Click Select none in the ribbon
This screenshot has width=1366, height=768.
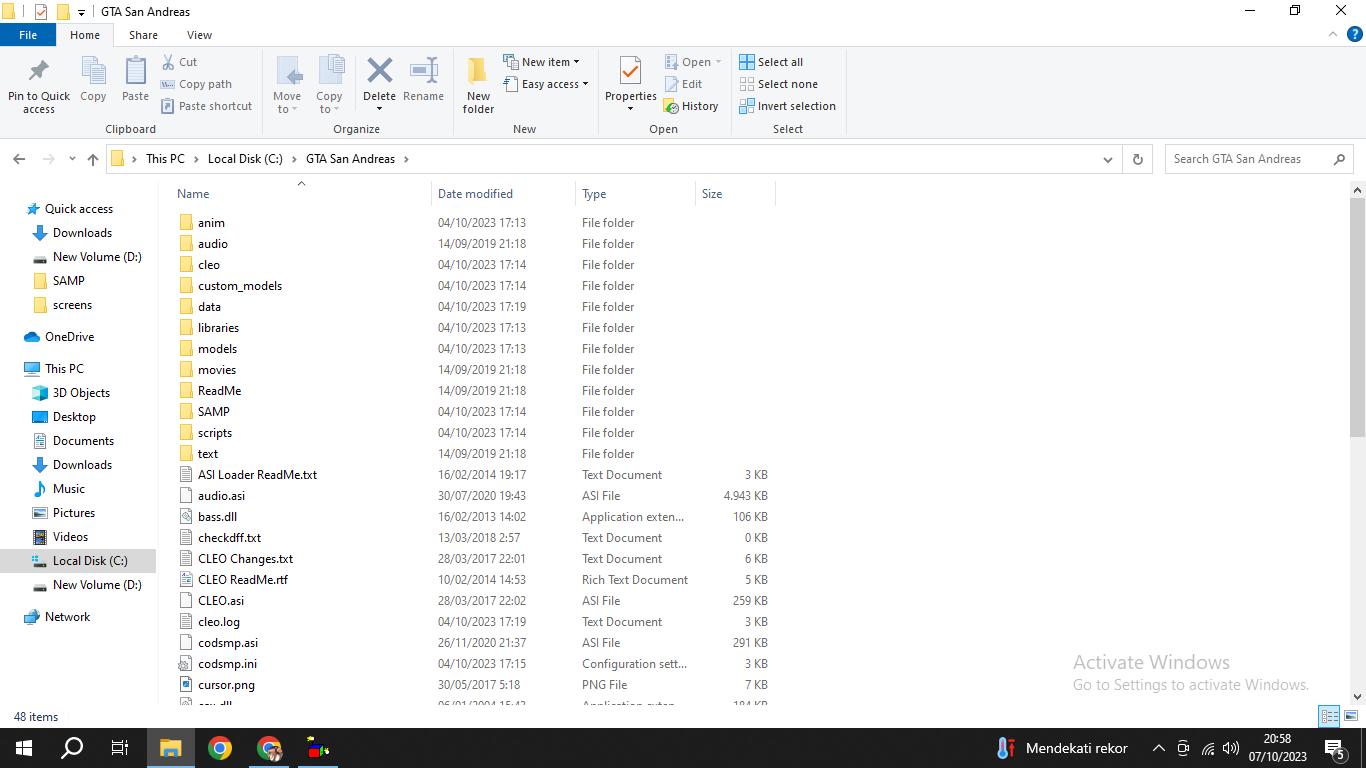pyautogui.click(x=778, y=84)
